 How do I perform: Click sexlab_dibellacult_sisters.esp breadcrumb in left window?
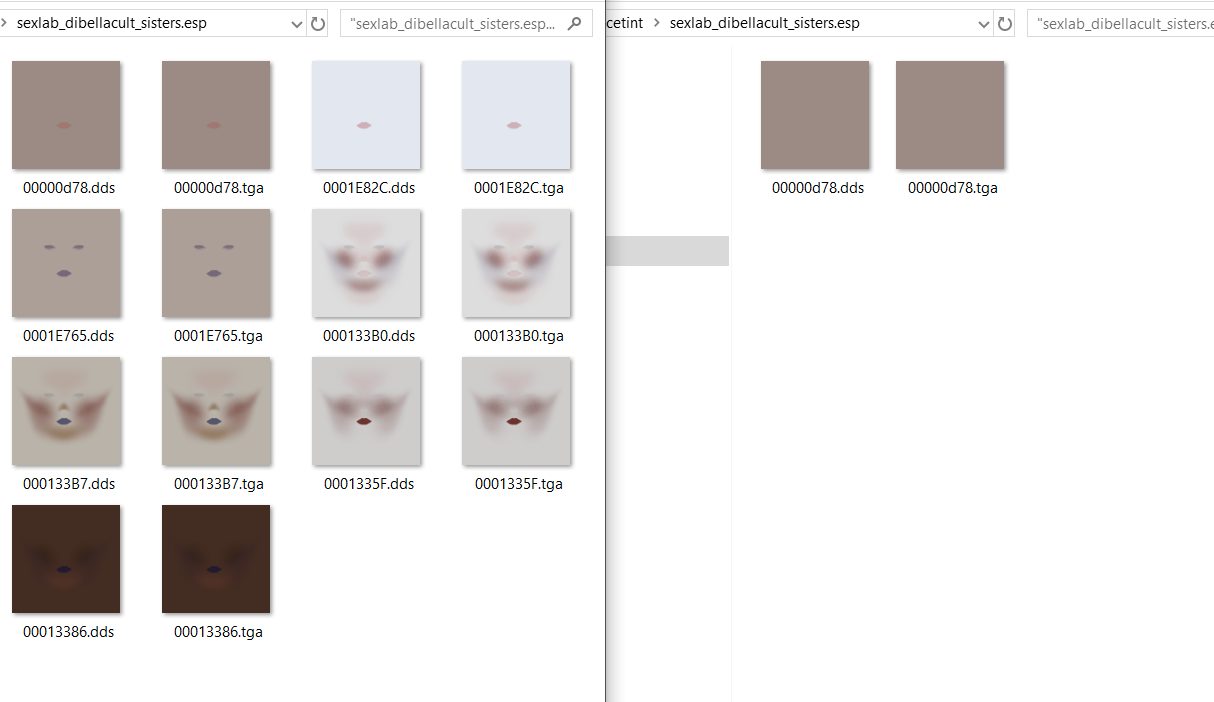click(112, 23)
